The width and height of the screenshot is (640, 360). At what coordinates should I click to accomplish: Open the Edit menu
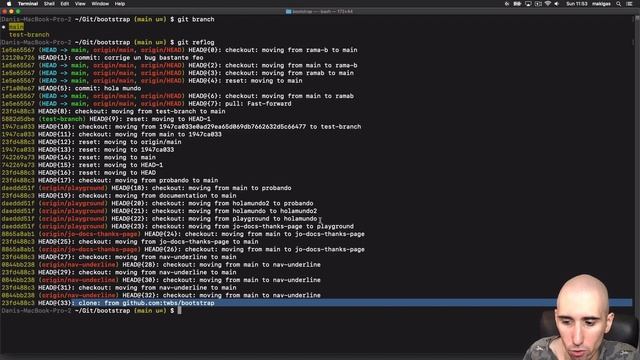click(65, 4)
